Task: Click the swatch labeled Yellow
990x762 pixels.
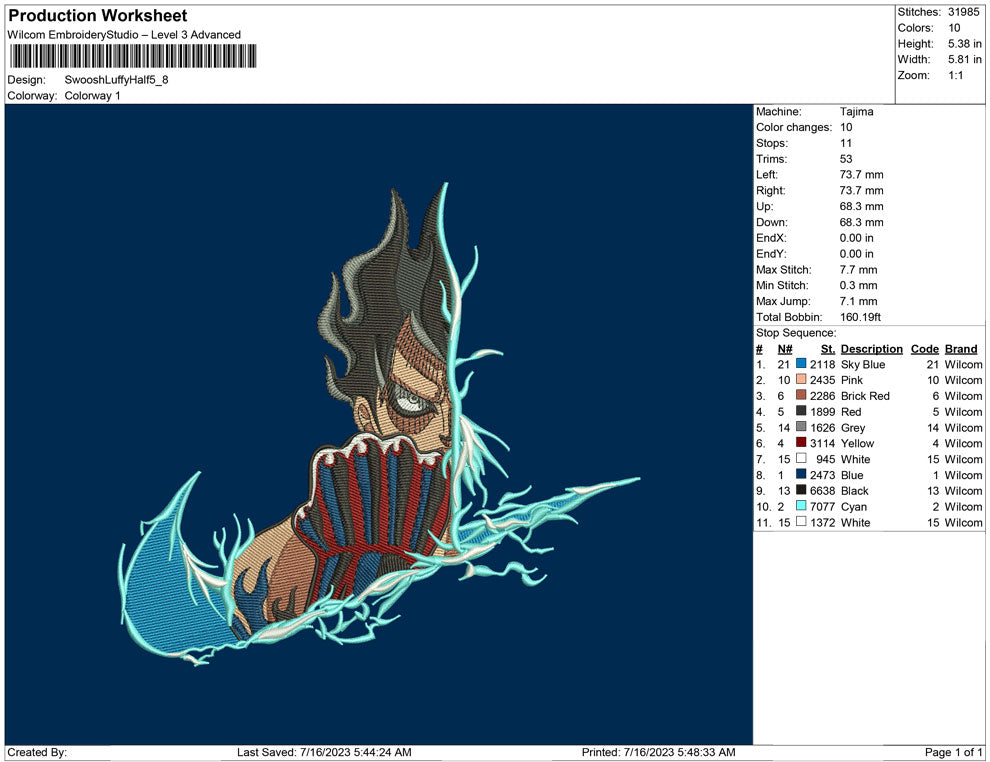Action: point(801,443)
